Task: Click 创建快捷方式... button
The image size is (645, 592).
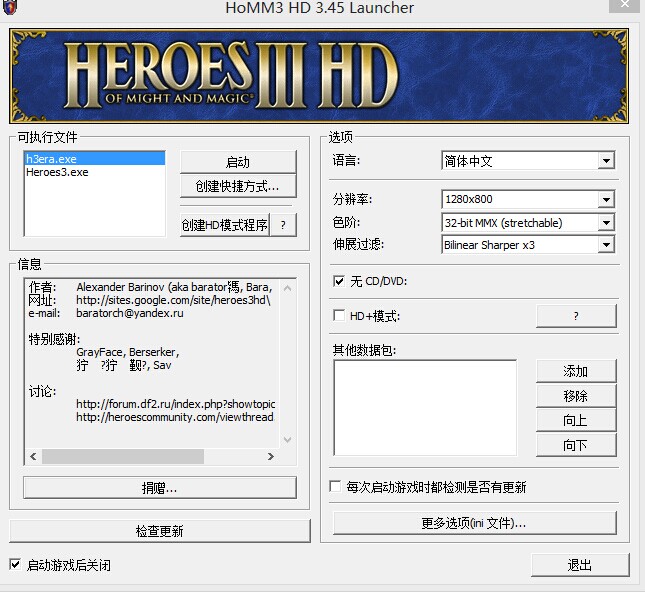Action: [x=238, y=186]
